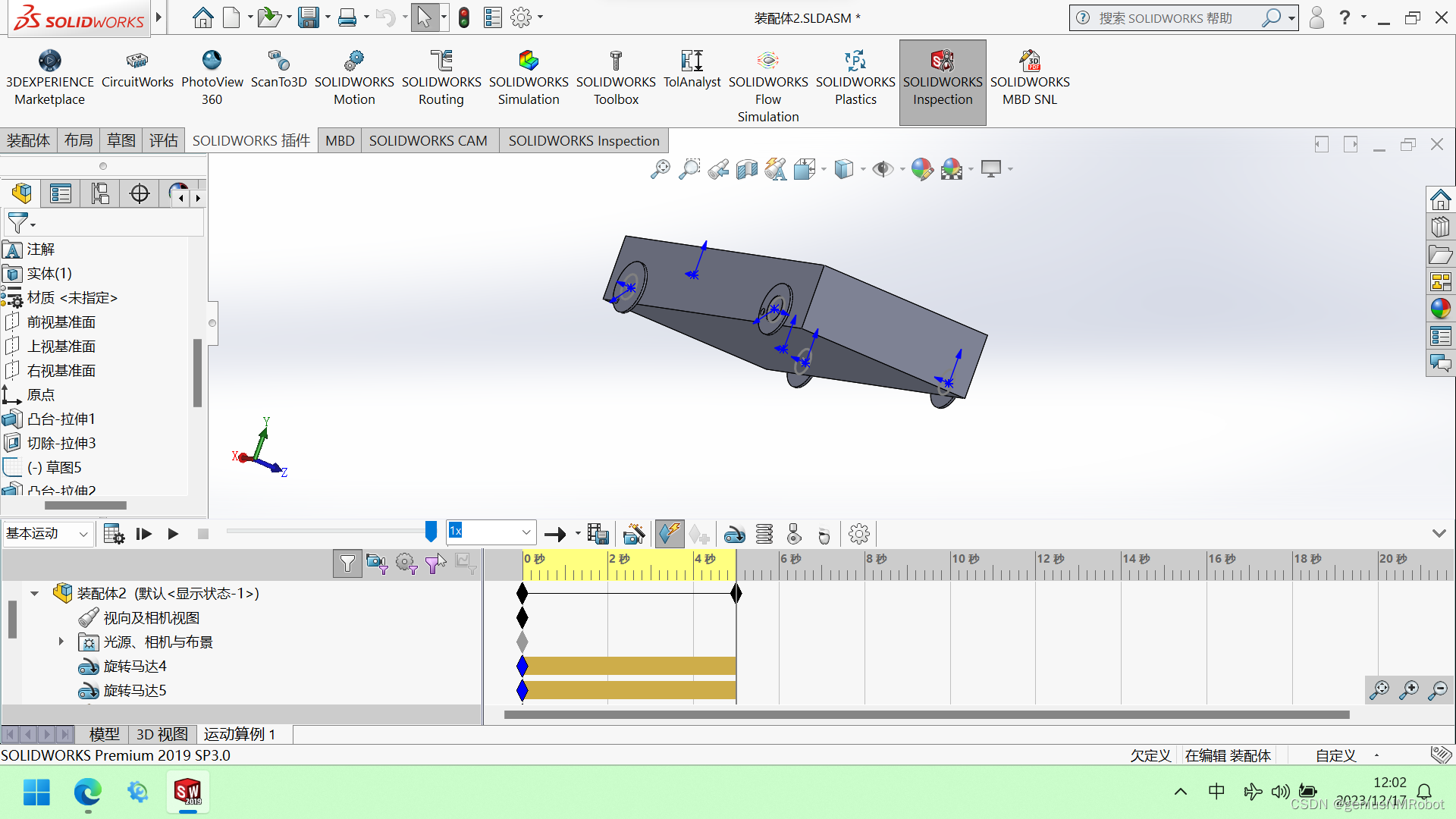The image size is (1456, 819).
Task: Stop the animation playback
Action: pos(203,534)
